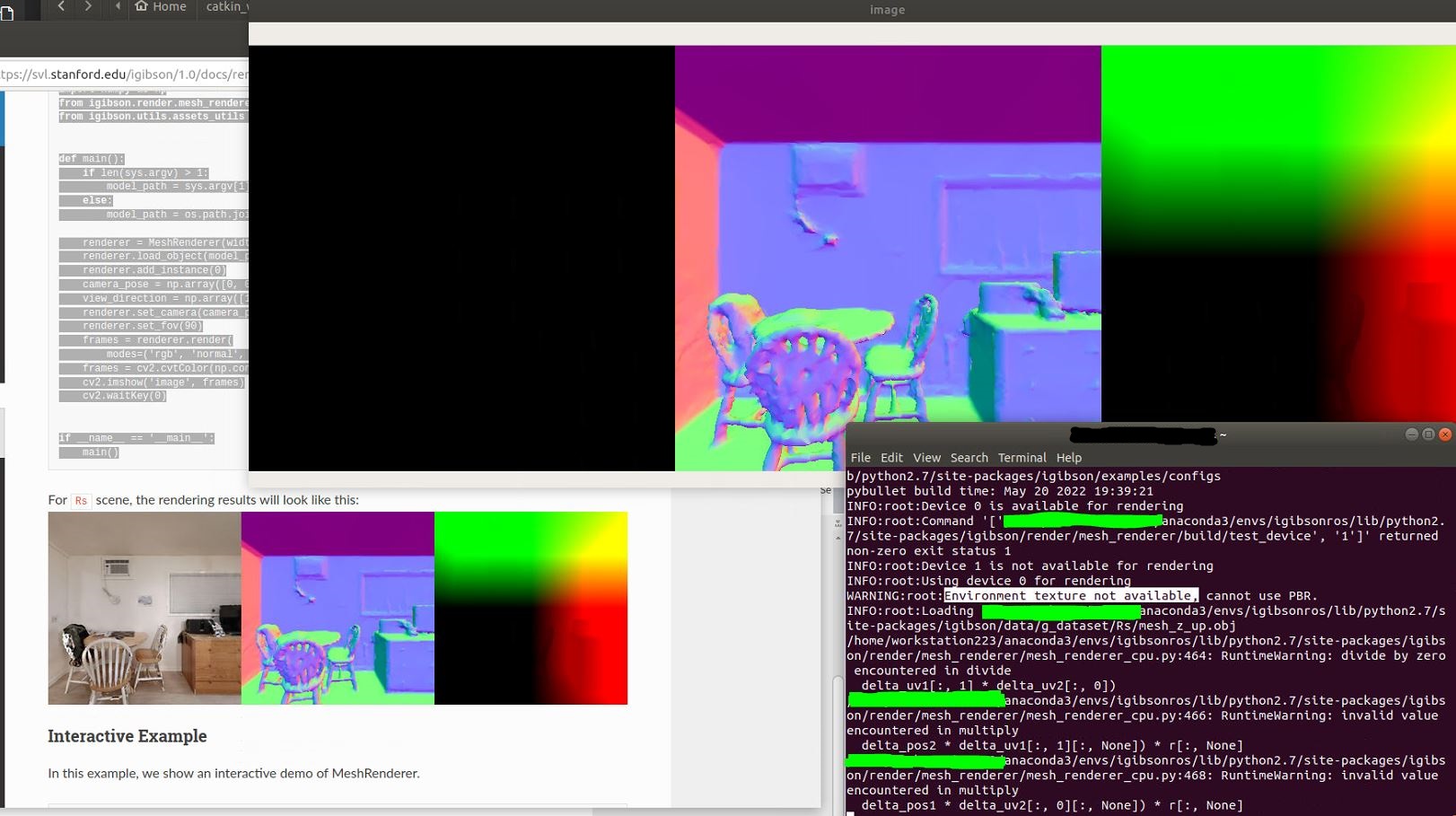Click the green-red 3D distance rendering thumbnail

(x=531, y=608)
